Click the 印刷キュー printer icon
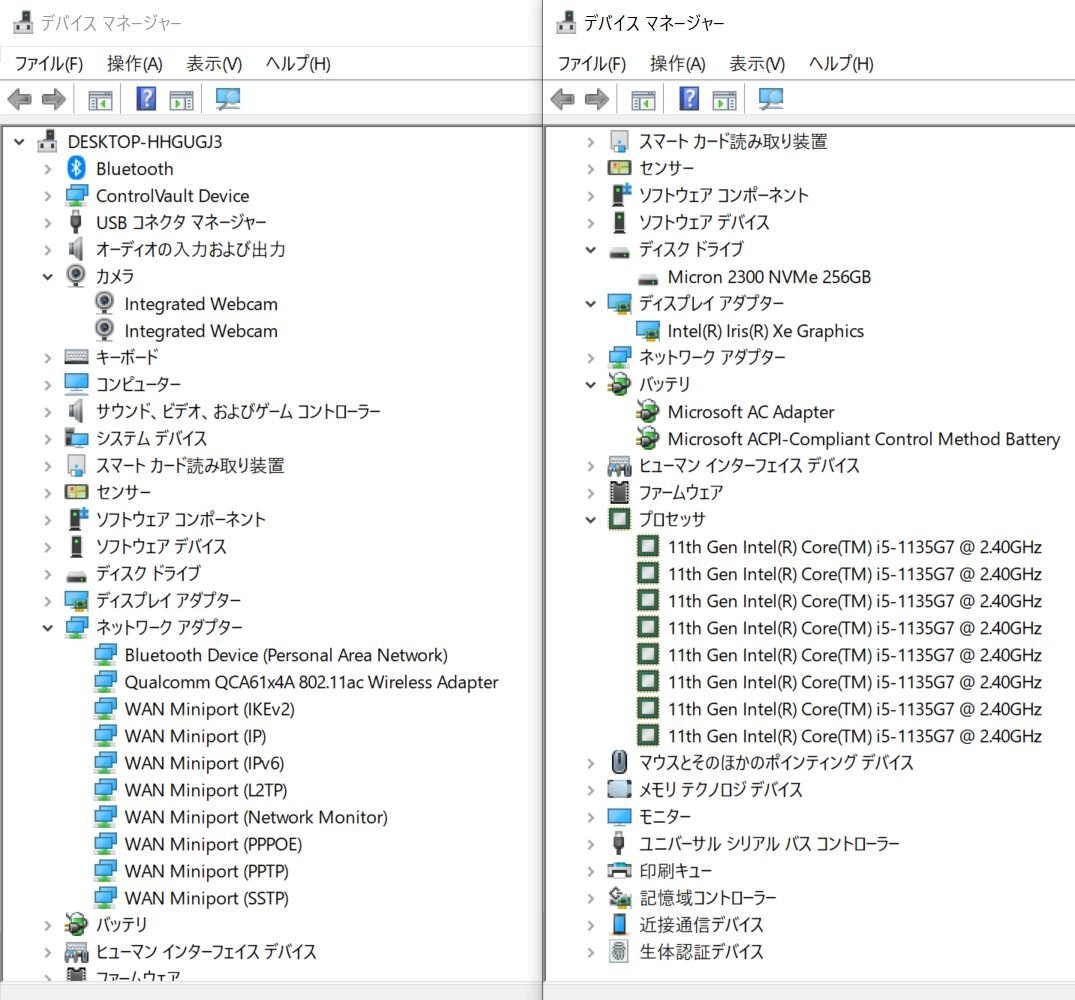 [619, 870]
